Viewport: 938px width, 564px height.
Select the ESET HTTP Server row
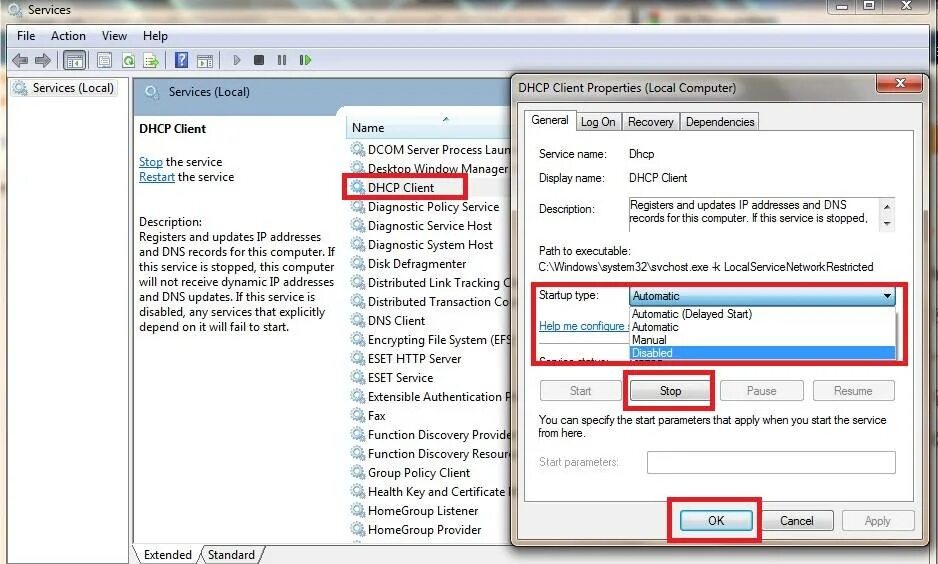[430, 359]
